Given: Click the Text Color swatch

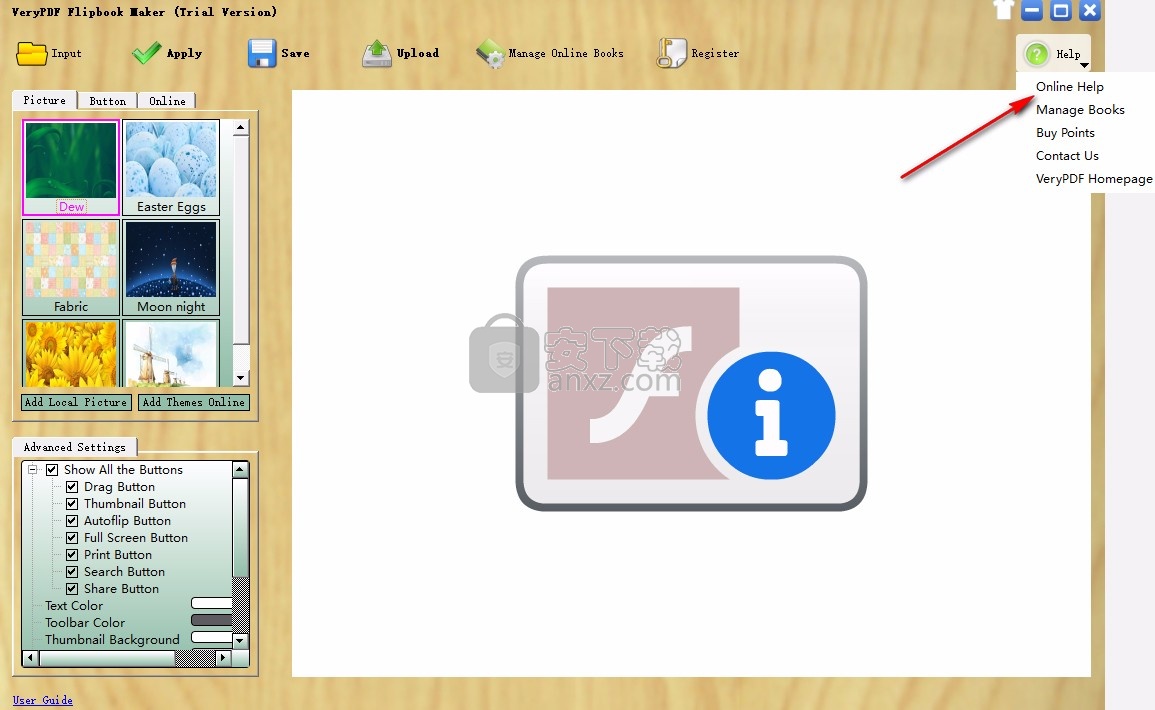Looking at the screenshot, I should click(x=211, y=604).
